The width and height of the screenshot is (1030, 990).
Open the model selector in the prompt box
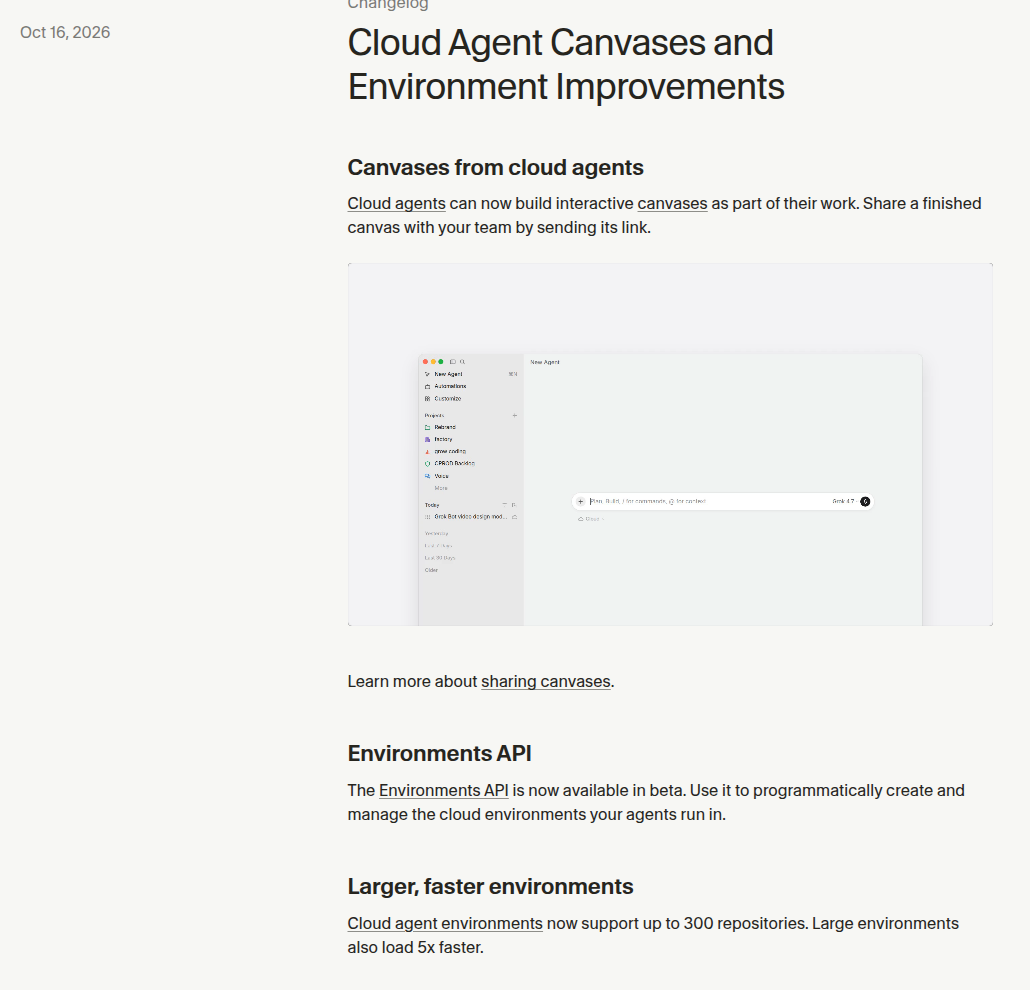pos(845,501)
